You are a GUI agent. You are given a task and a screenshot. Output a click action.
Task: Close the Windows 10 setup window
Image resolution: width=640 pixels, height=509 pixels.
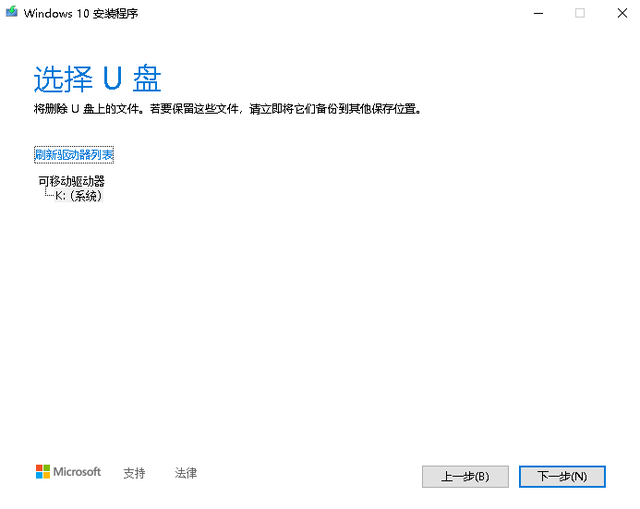[622, 13]
